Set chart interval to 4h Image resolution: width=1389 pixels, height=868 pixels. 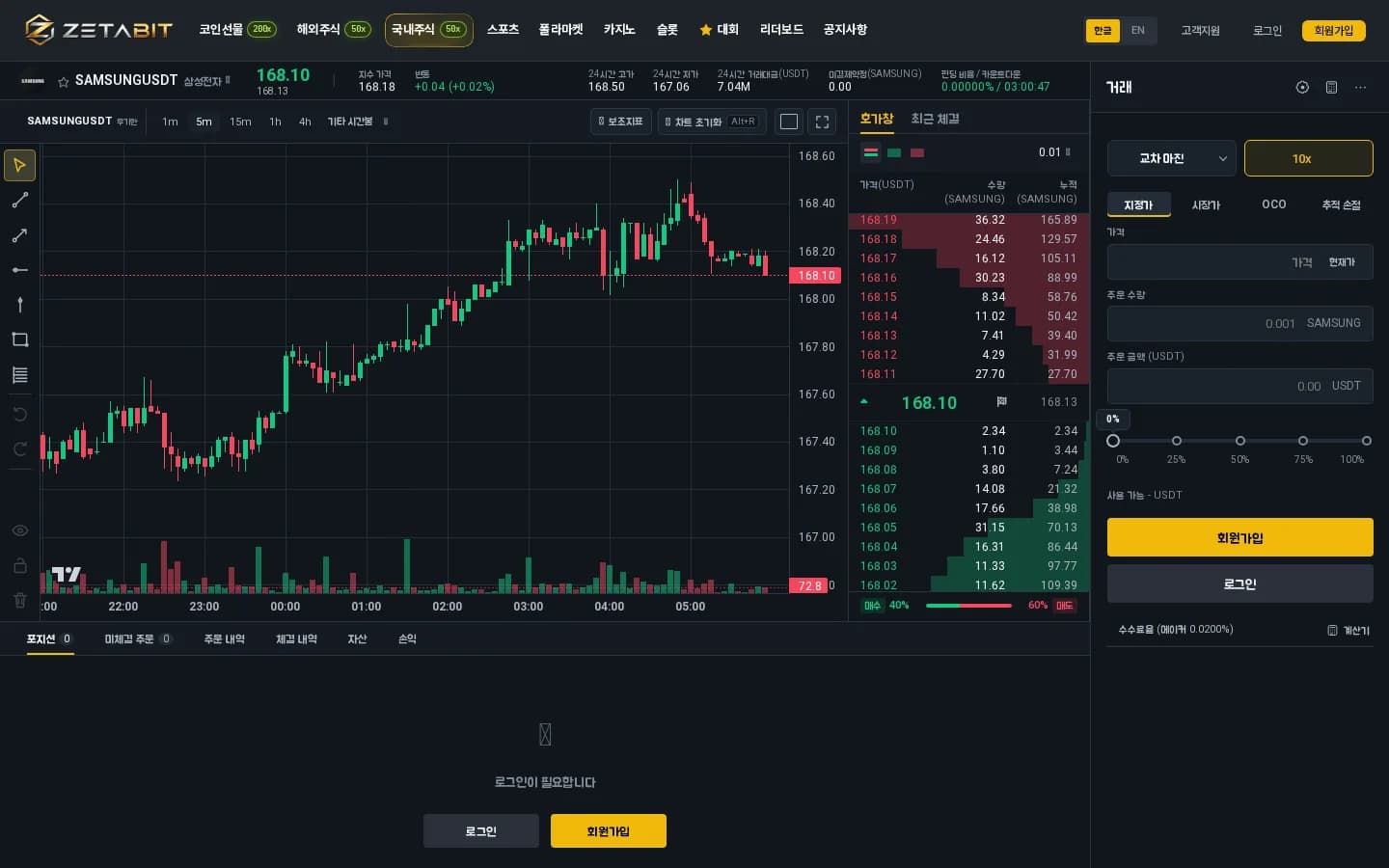click(x=305, y=122)
